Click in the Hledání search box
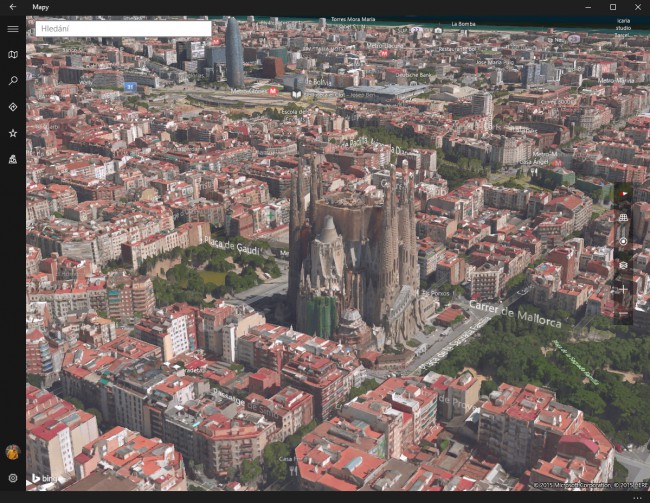 [122, 29]
